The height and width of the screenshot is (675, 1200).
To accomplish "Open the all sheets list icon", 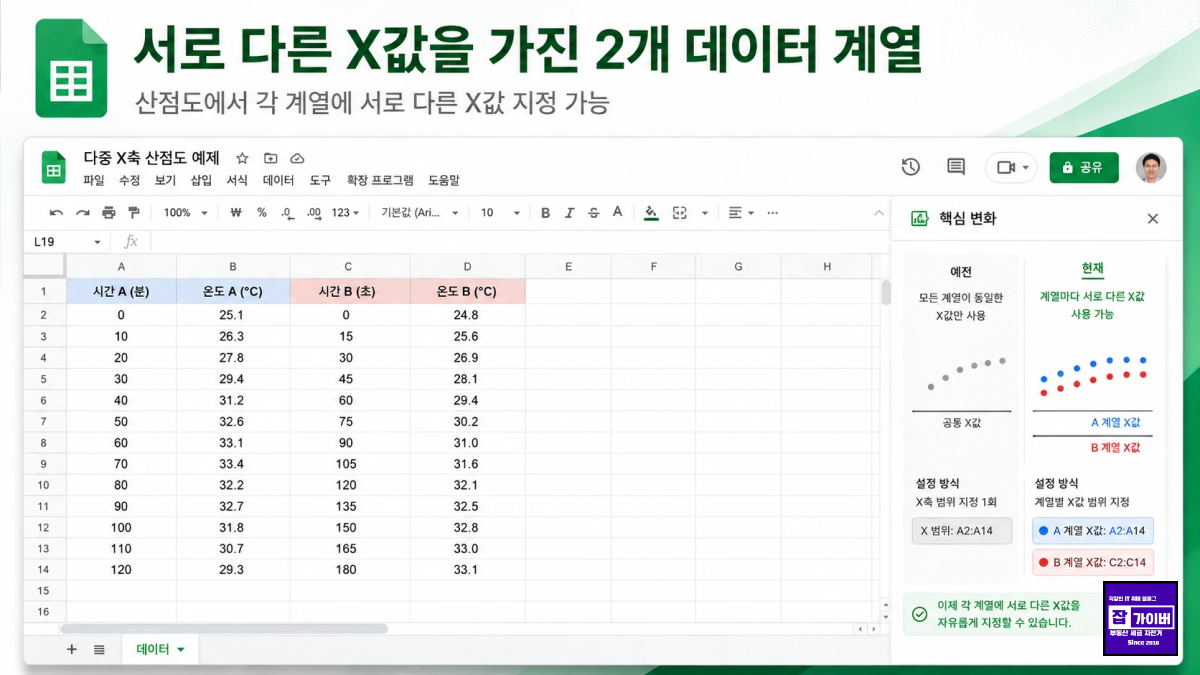I will coord(99,649).
